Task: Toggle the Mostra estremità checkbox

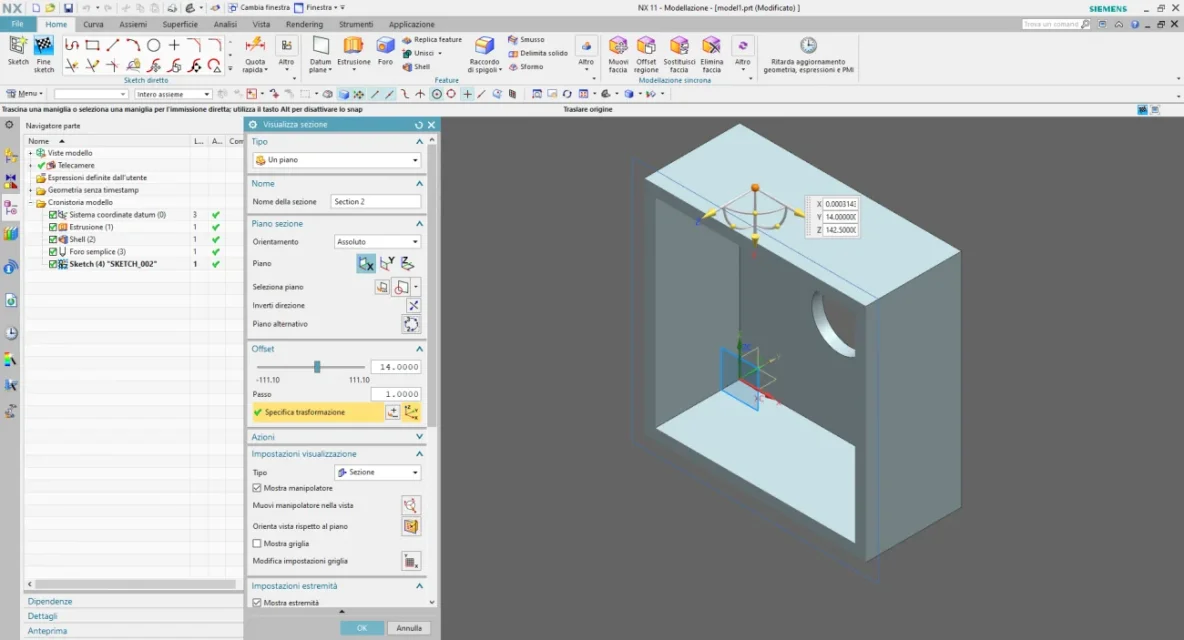Action: (257, 603)
